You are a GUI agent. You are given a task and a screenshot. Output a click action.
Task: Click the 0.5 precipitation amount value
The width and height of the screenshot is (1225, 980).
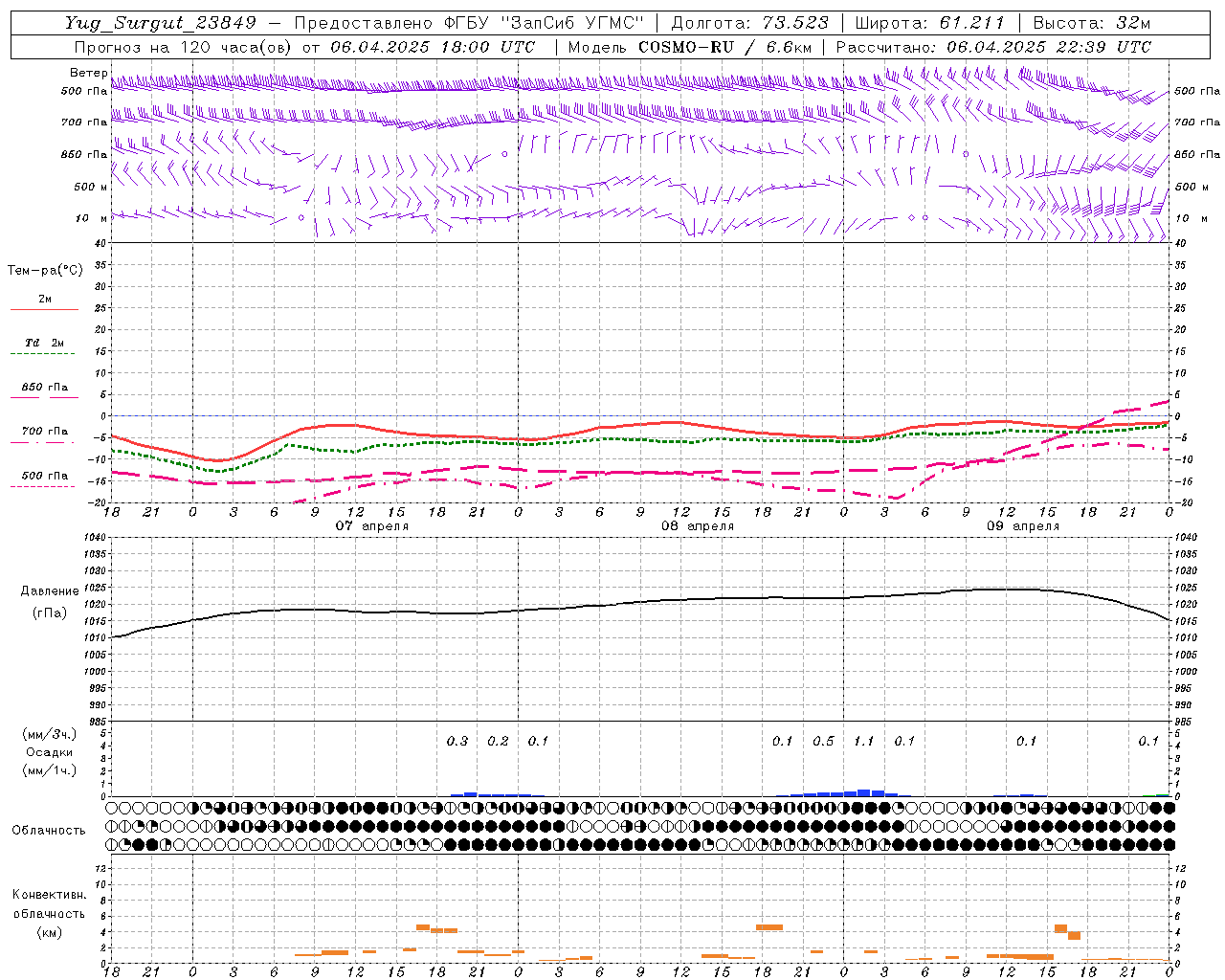823,741
